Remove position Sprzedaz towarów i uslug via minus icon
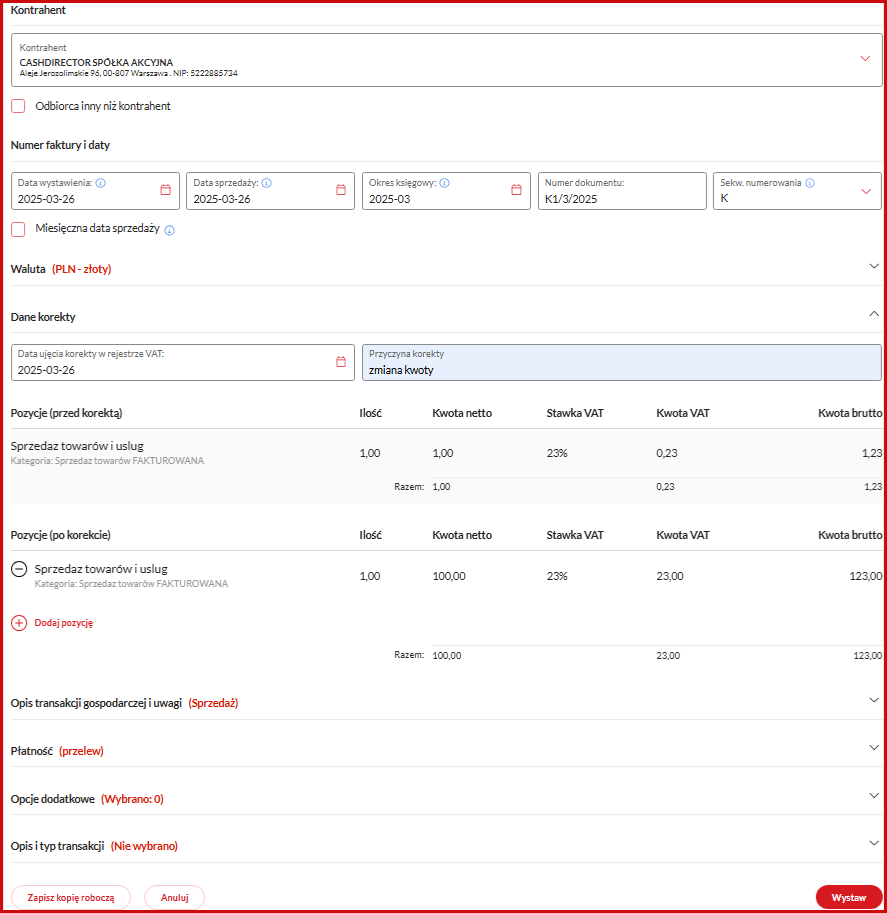Viewport: 887px width, 913px height. coord(19,569)
